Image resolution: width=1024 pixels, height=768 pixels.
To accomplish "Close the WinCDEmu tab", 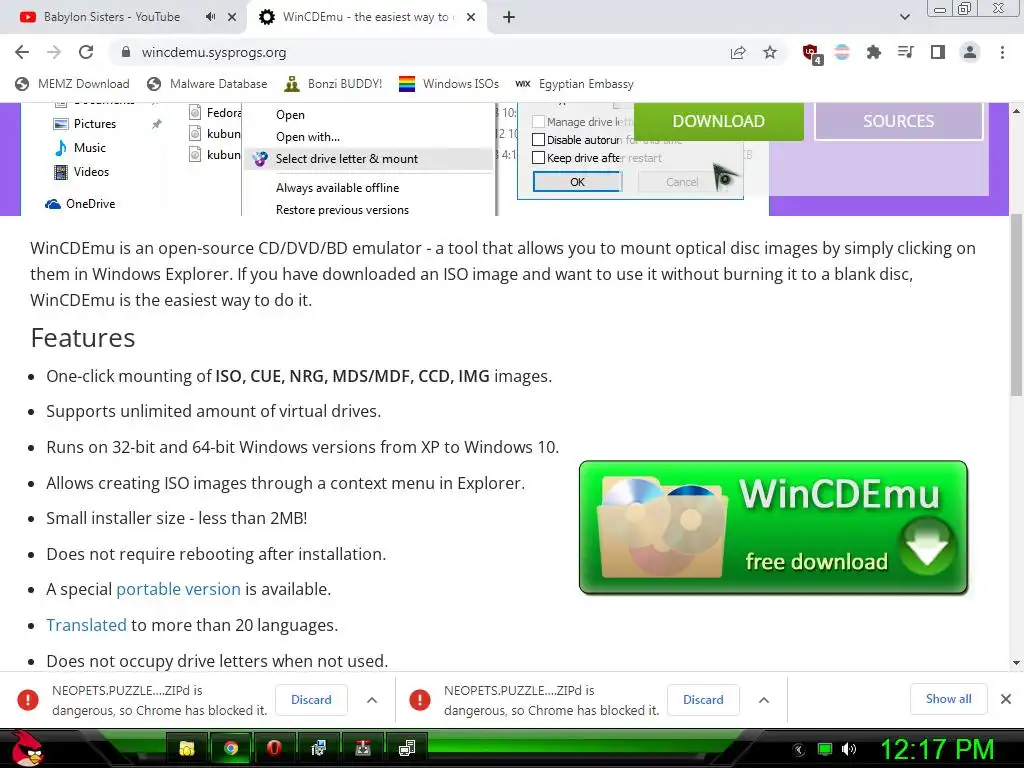I will [471, 17].
